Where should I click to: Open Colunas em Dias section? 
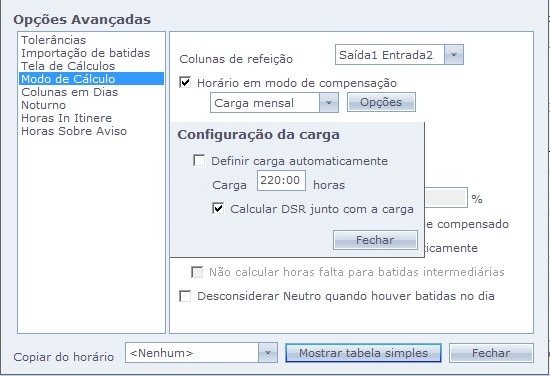click(69, 92)
